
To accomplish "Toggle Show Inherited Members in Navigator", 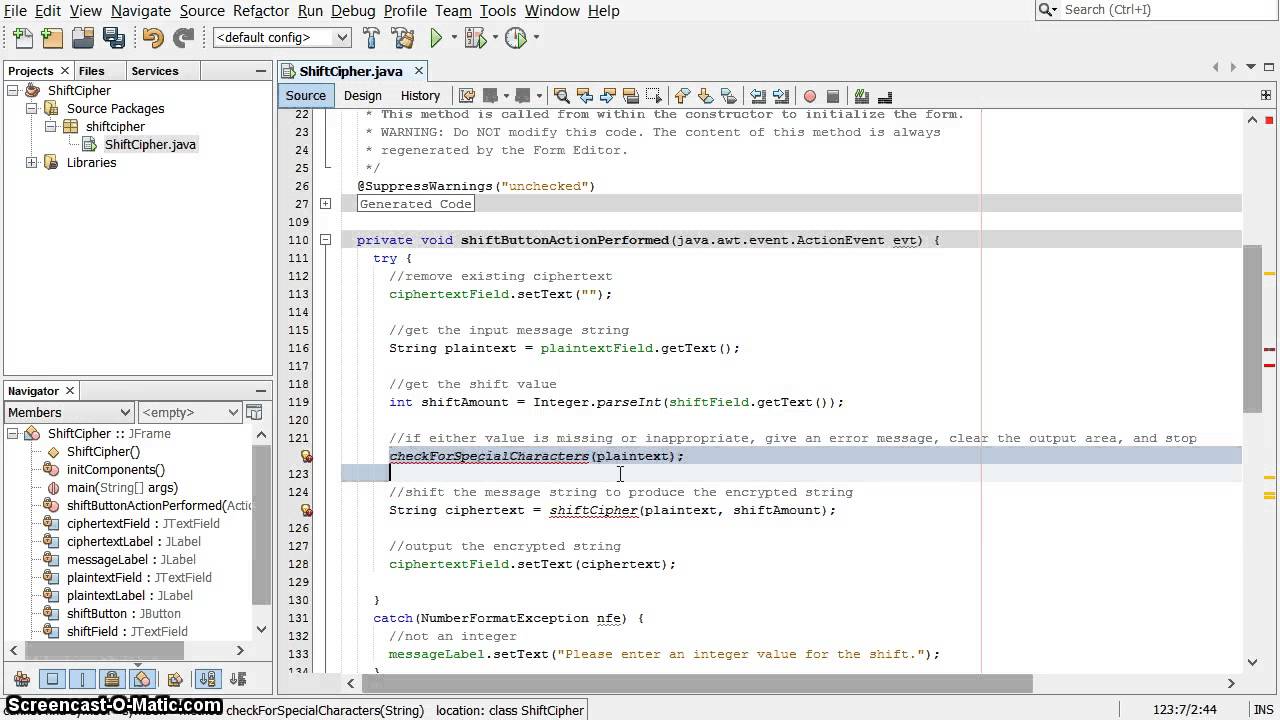I will click(x=22, y=679).
